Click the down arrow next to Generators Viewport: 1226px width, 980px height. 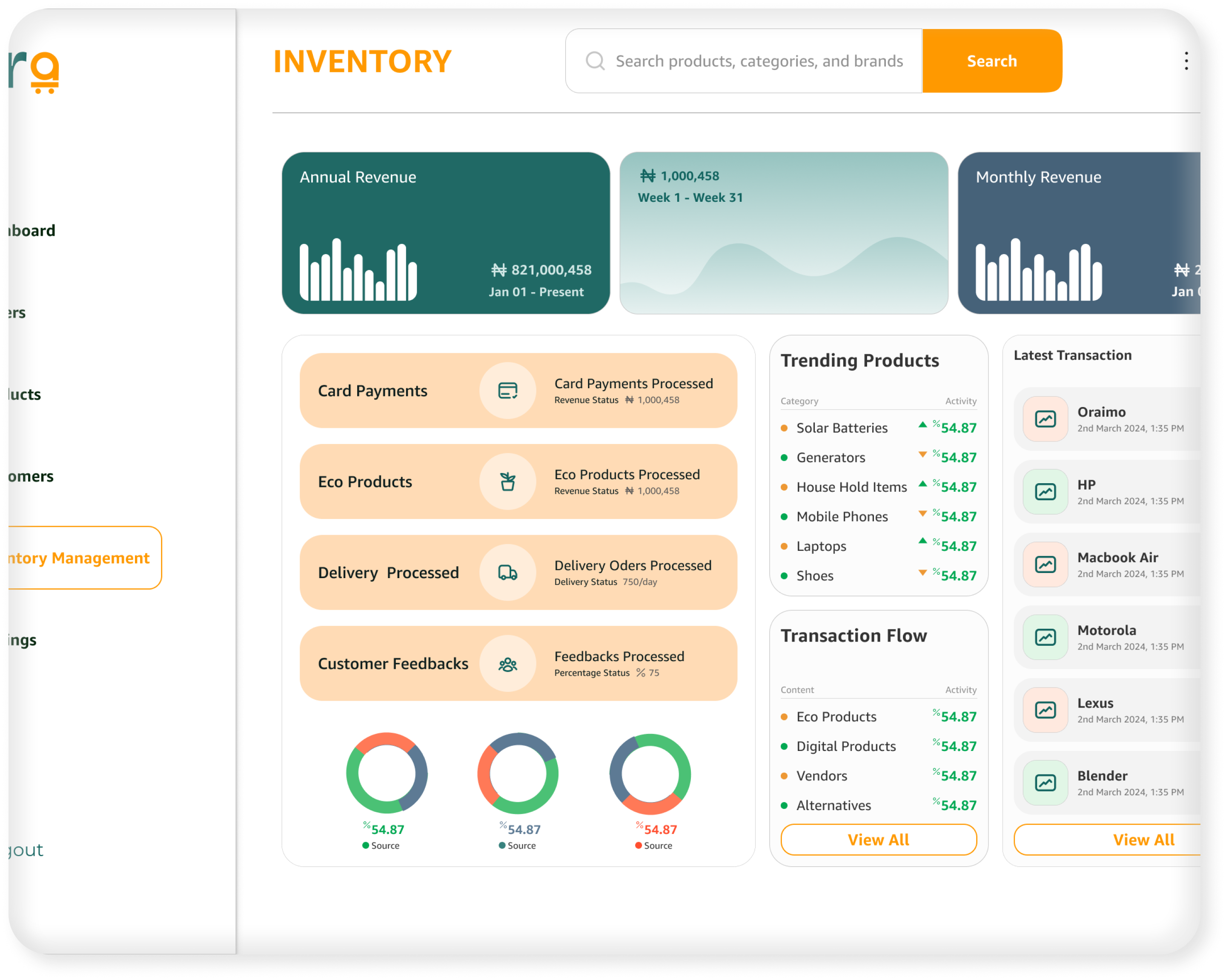[922, 454]
